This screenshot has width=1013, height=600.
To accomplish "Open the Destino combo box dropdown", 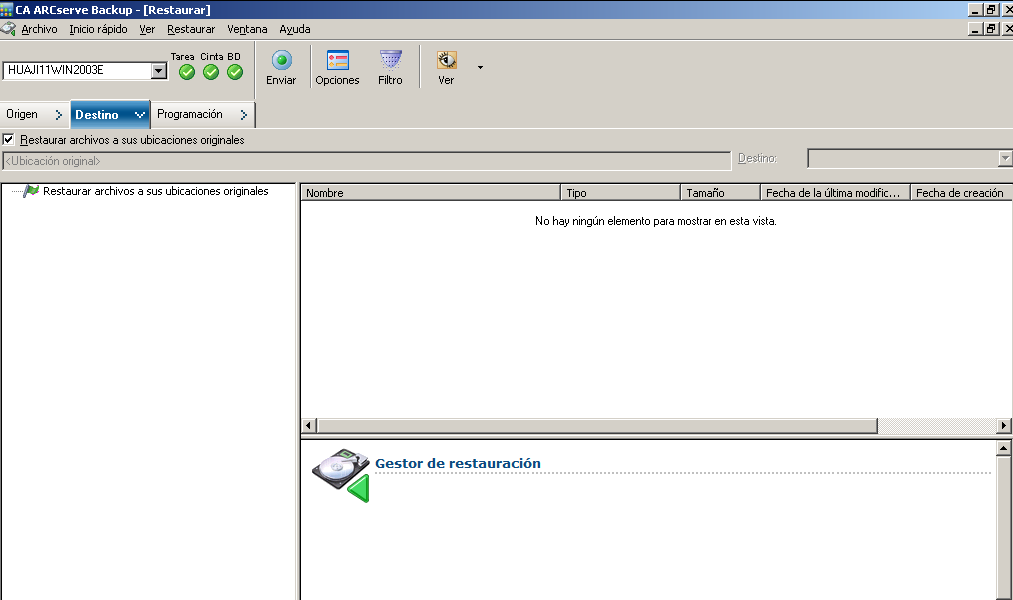I will click(x=1004, y=159).
